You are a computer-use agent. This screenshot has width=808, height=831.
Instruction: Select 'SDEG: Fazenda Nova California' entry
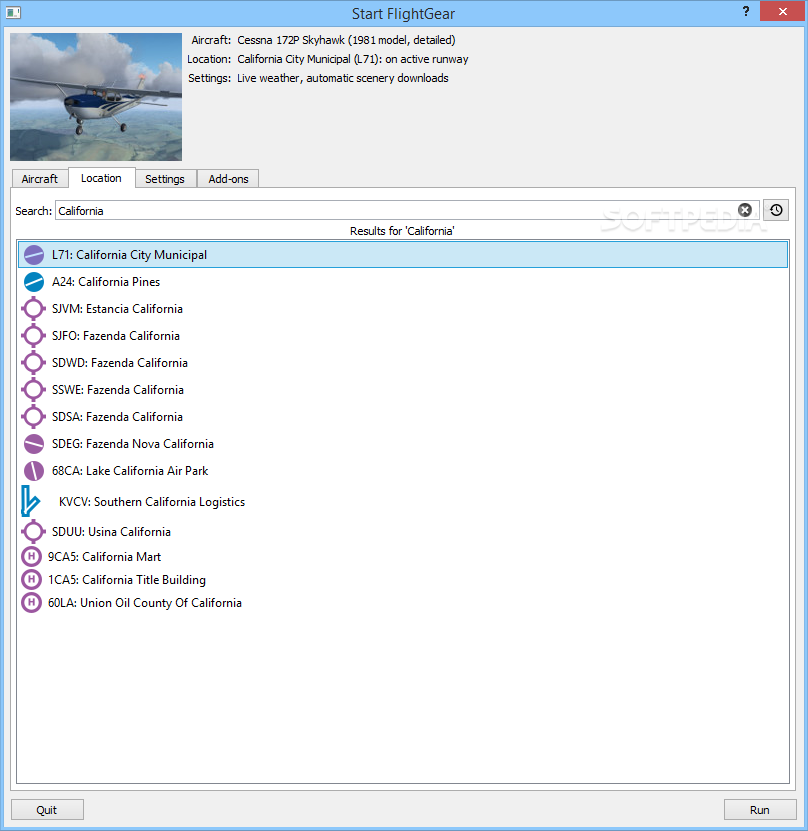(x=403, y=444)
